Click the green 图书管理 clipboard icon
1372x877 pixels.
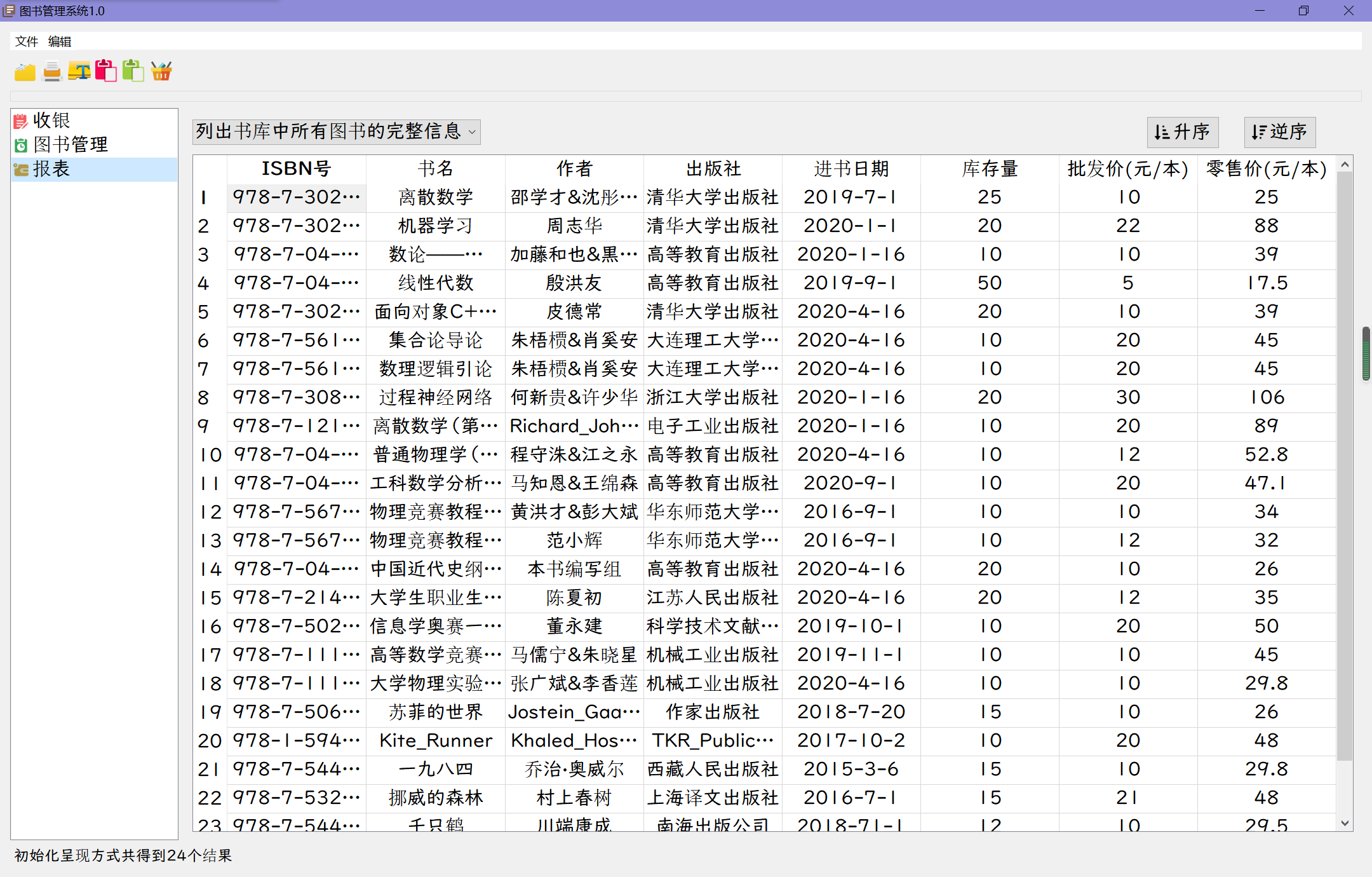point(20,145)
